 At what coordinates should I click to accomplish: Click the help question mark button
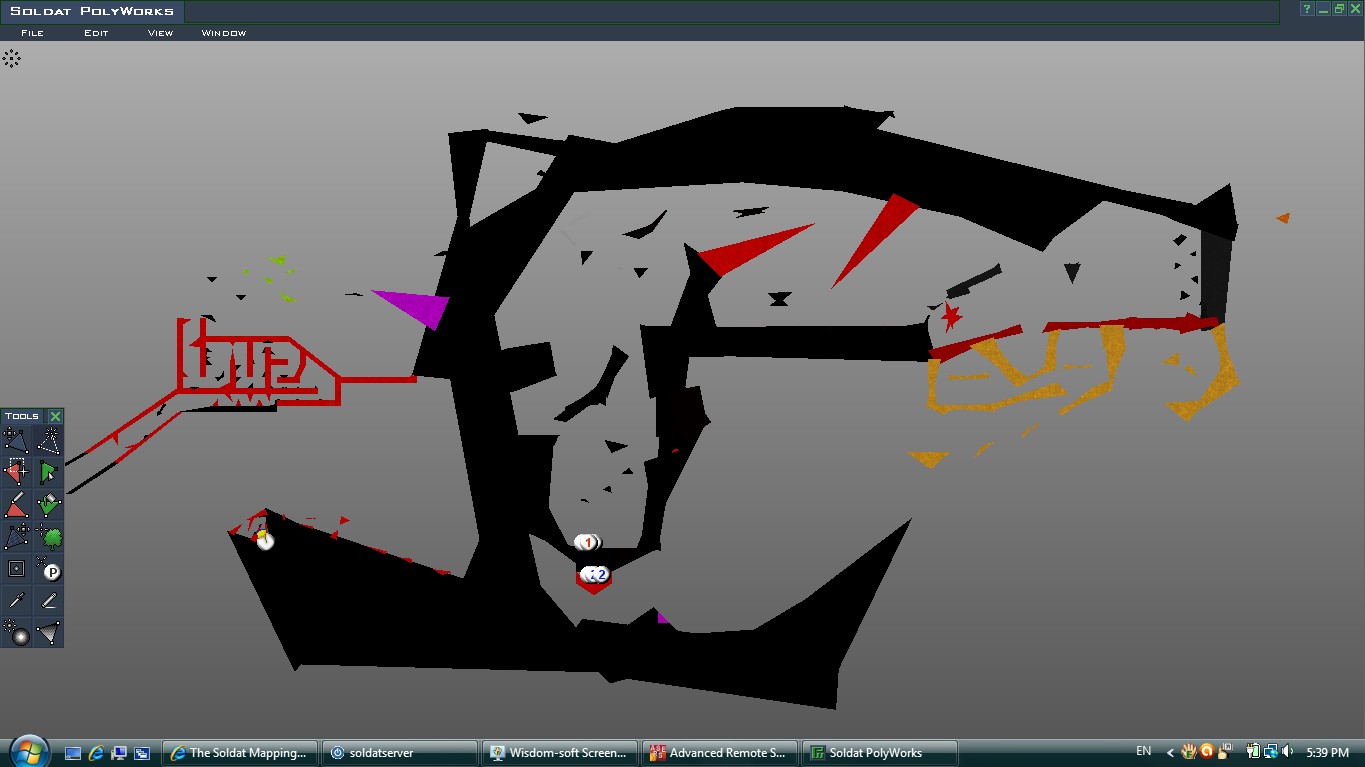click(x=1306, y=9)
